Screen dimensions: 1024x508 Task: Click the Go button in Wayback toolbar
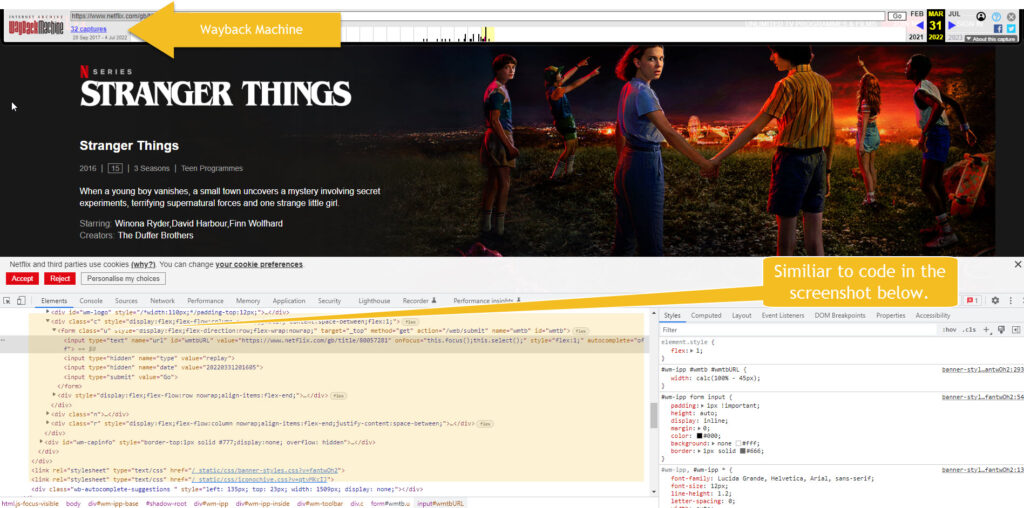(897, 16)
